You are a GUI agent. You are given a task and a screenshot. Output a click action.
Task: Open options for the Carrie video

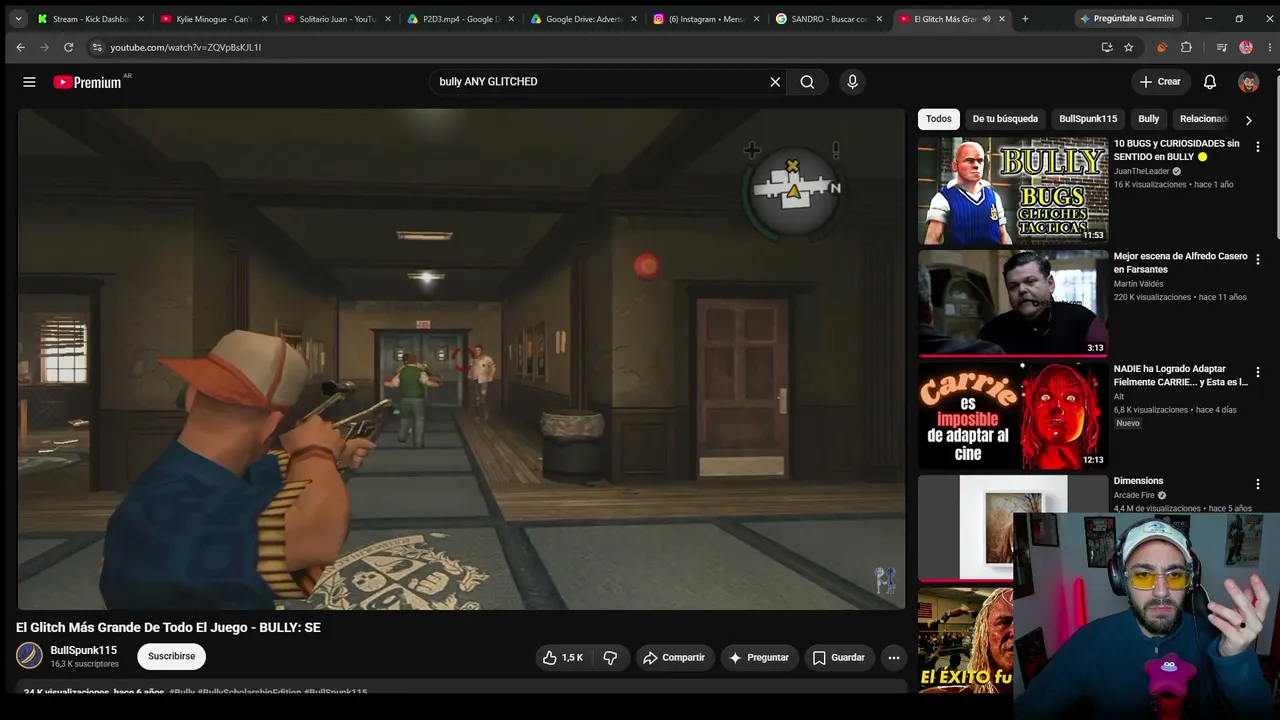coord(1258,372)
